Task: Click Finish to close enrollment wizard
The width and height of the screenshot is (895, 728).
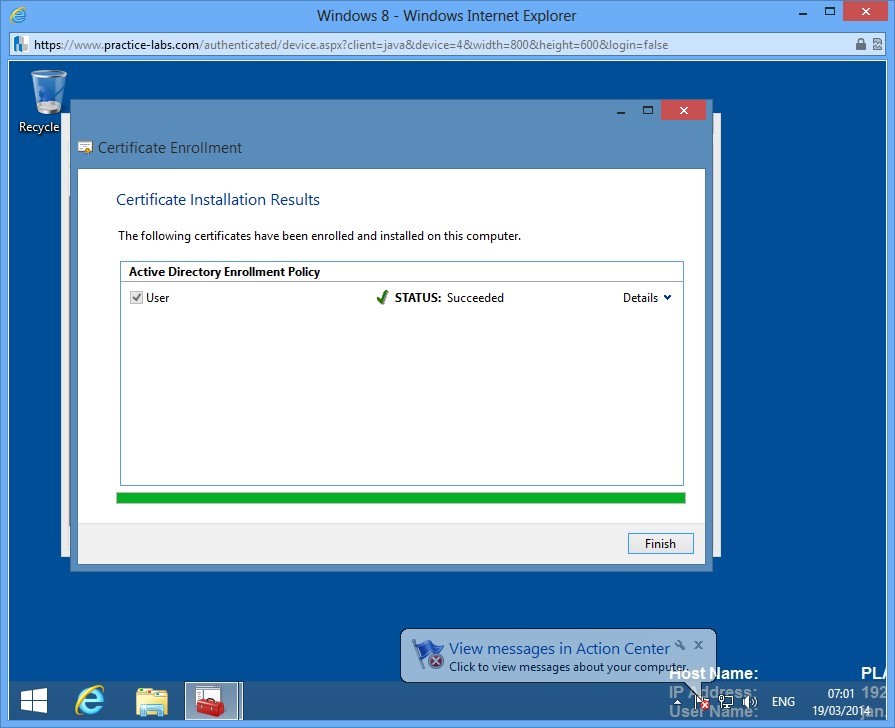Action: pyautogui.click(x=660, y=544)
